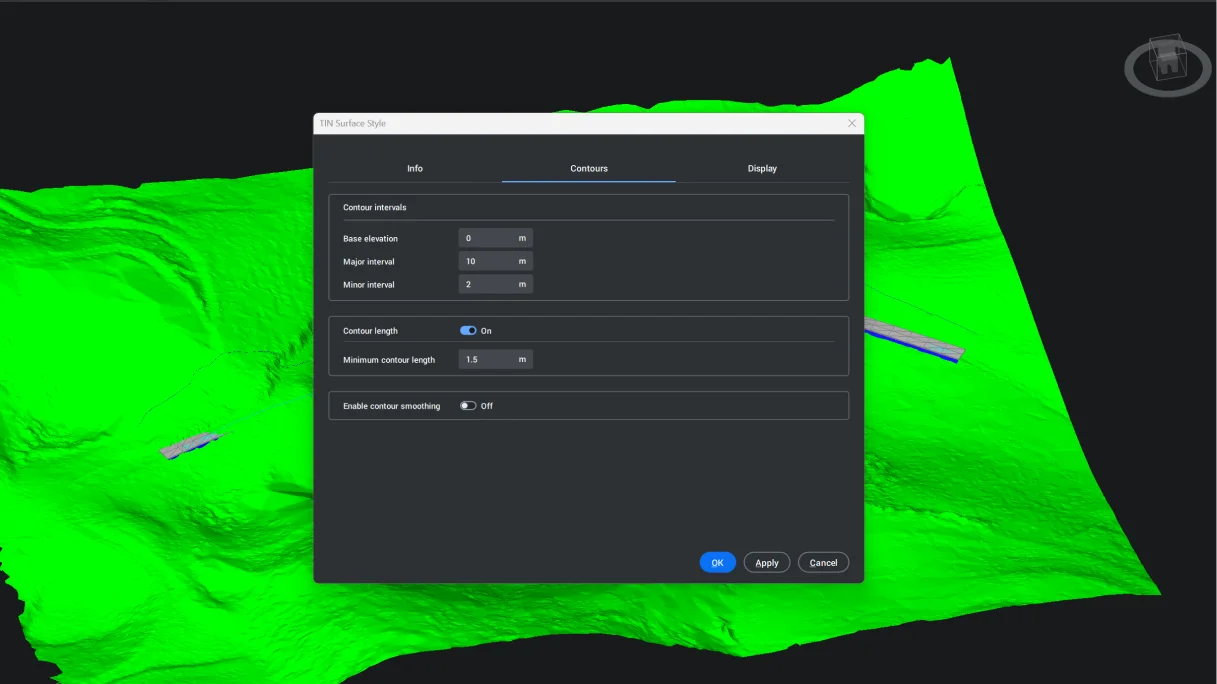Click the Apply button

[767, 563]
